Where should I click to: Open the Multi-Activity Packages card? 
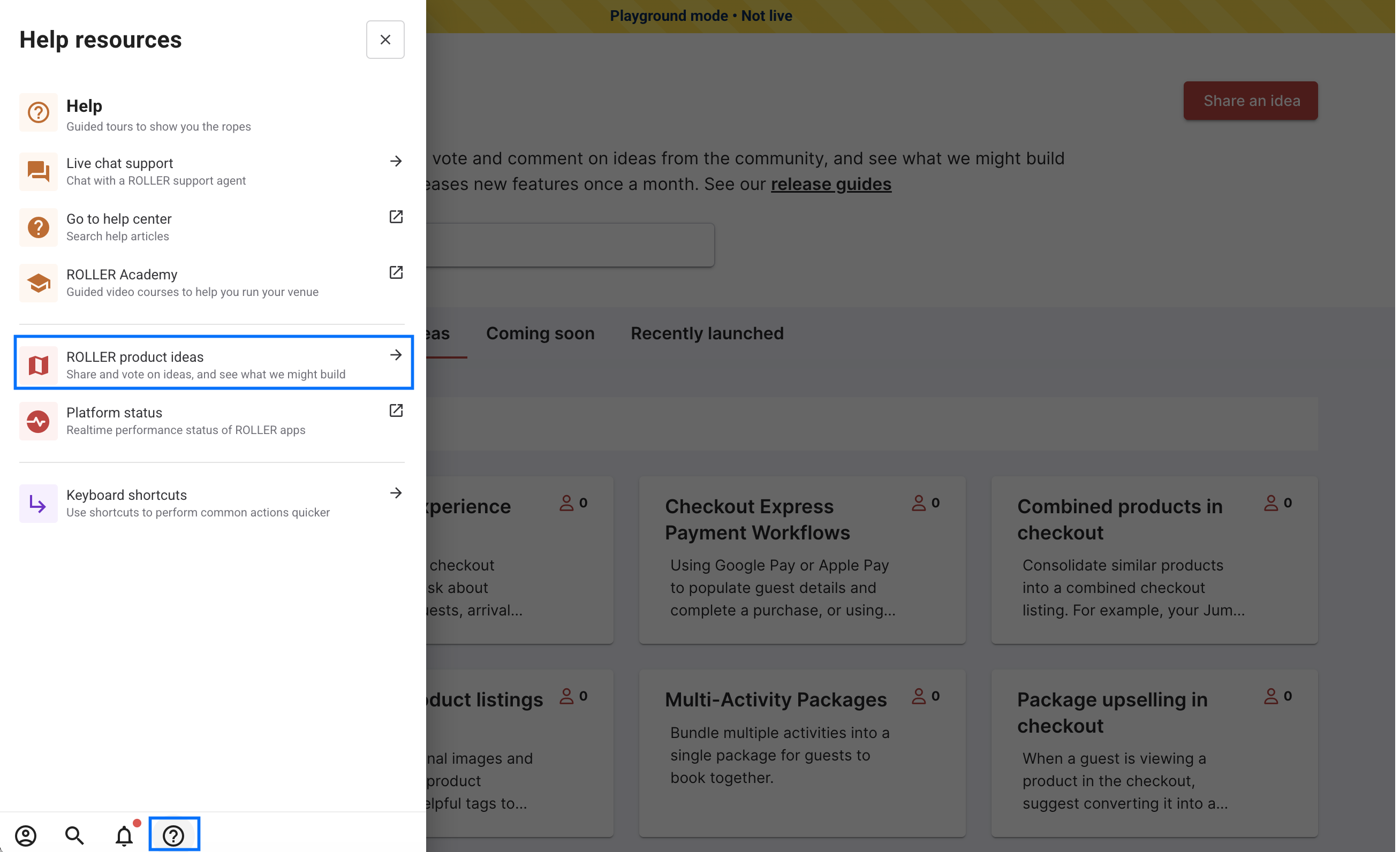pyautogui.click(x=803, y=753)
